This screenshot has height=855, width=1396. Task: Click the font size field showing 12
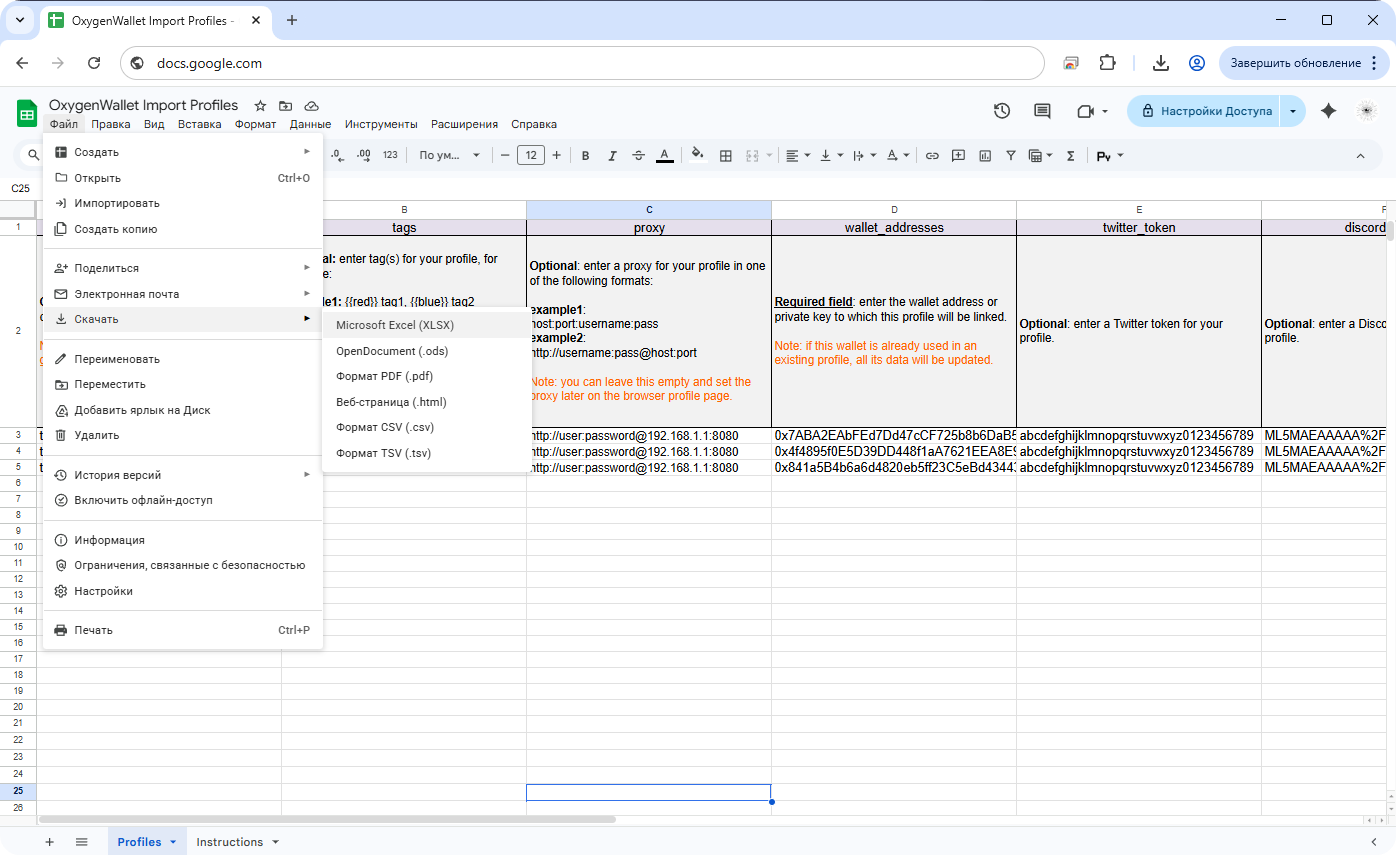(530, 155)
